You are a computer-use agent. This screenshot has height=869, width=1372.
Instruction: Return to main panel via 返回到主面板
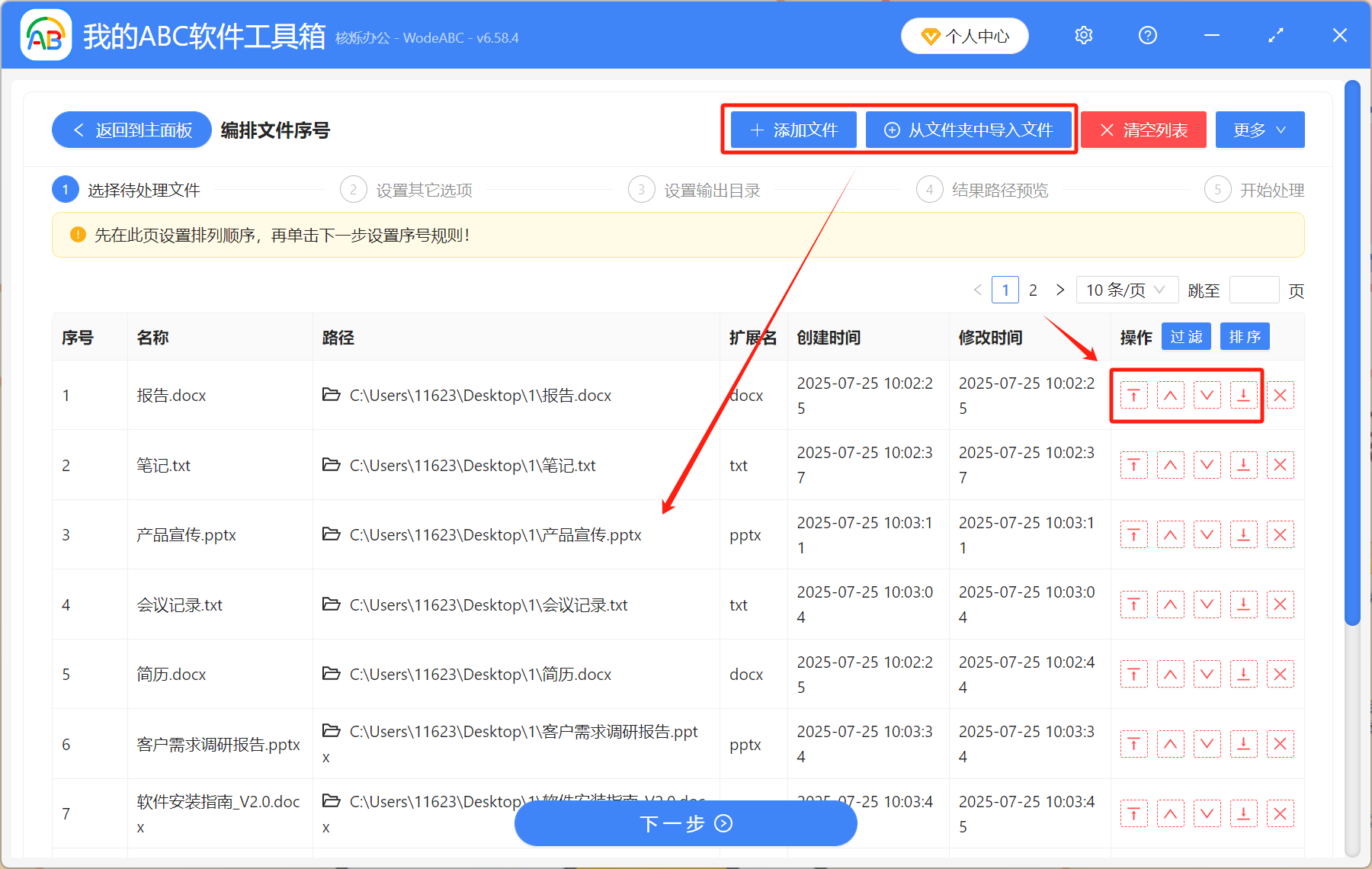[x=131, y=130]
